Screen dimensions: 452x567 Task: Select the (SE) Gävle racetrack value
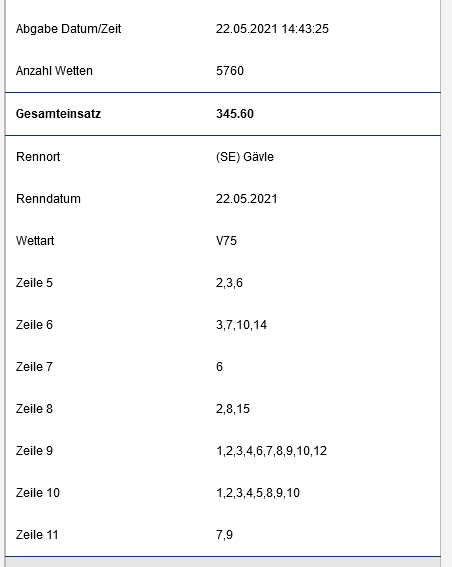click(x=245, y=157)
